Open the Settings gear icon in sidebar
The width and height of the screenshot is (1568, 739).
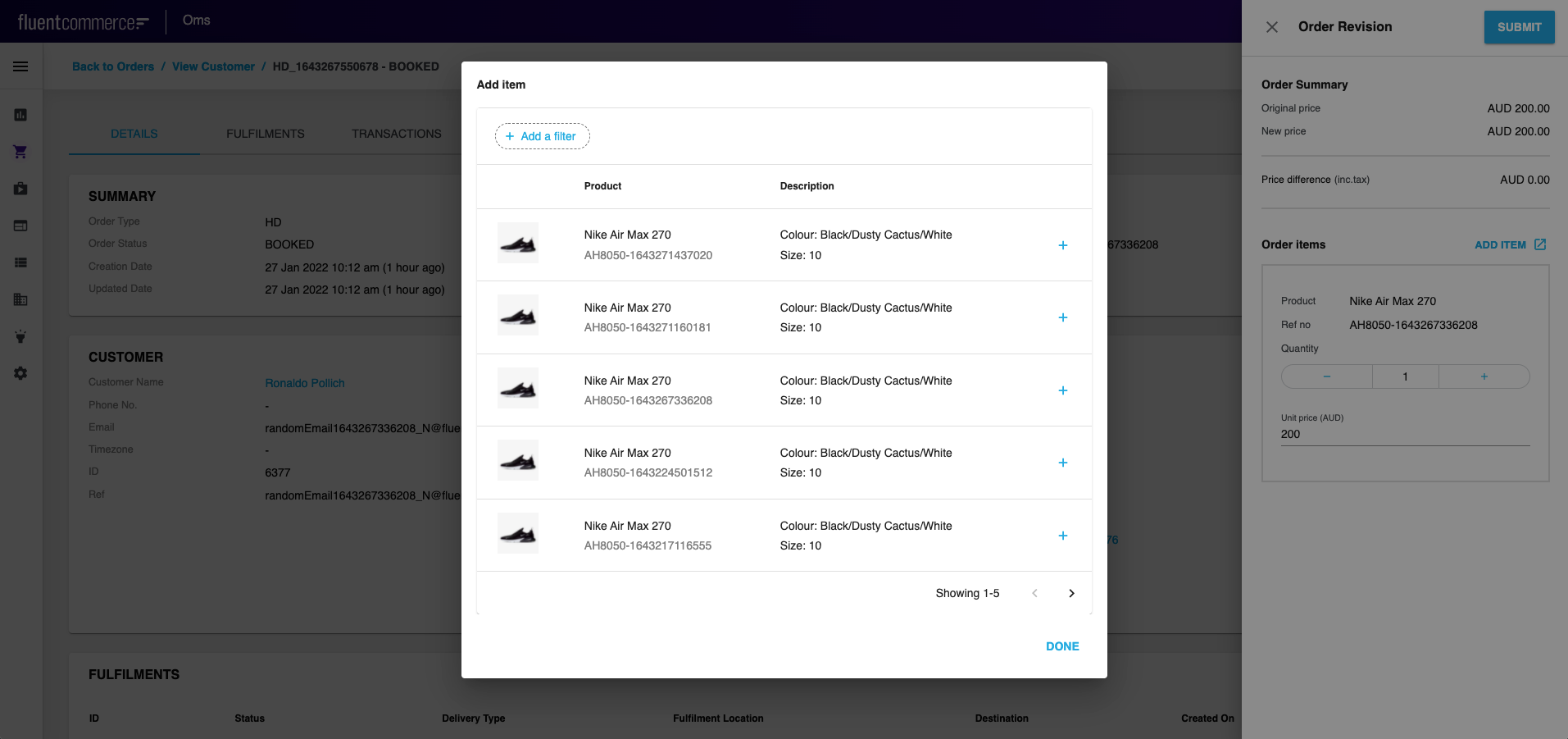(20, 373)
